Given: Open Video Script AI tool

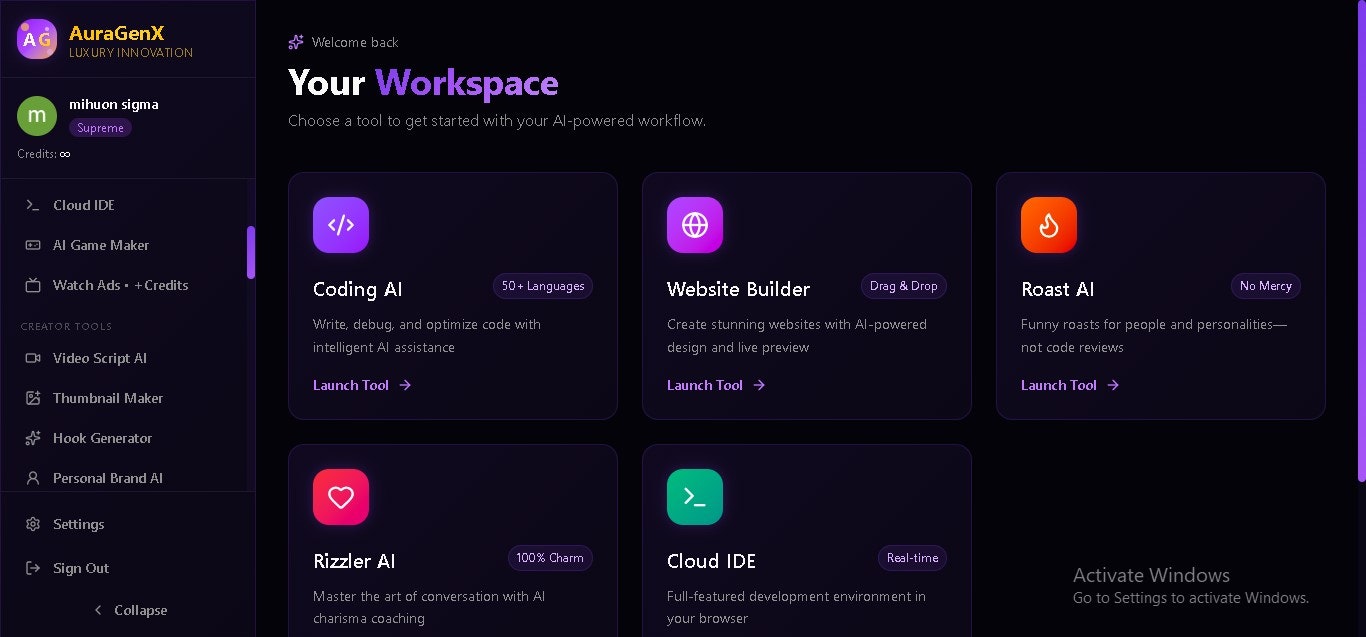Looking at the screenshot, I should click(x=124, y=358).
